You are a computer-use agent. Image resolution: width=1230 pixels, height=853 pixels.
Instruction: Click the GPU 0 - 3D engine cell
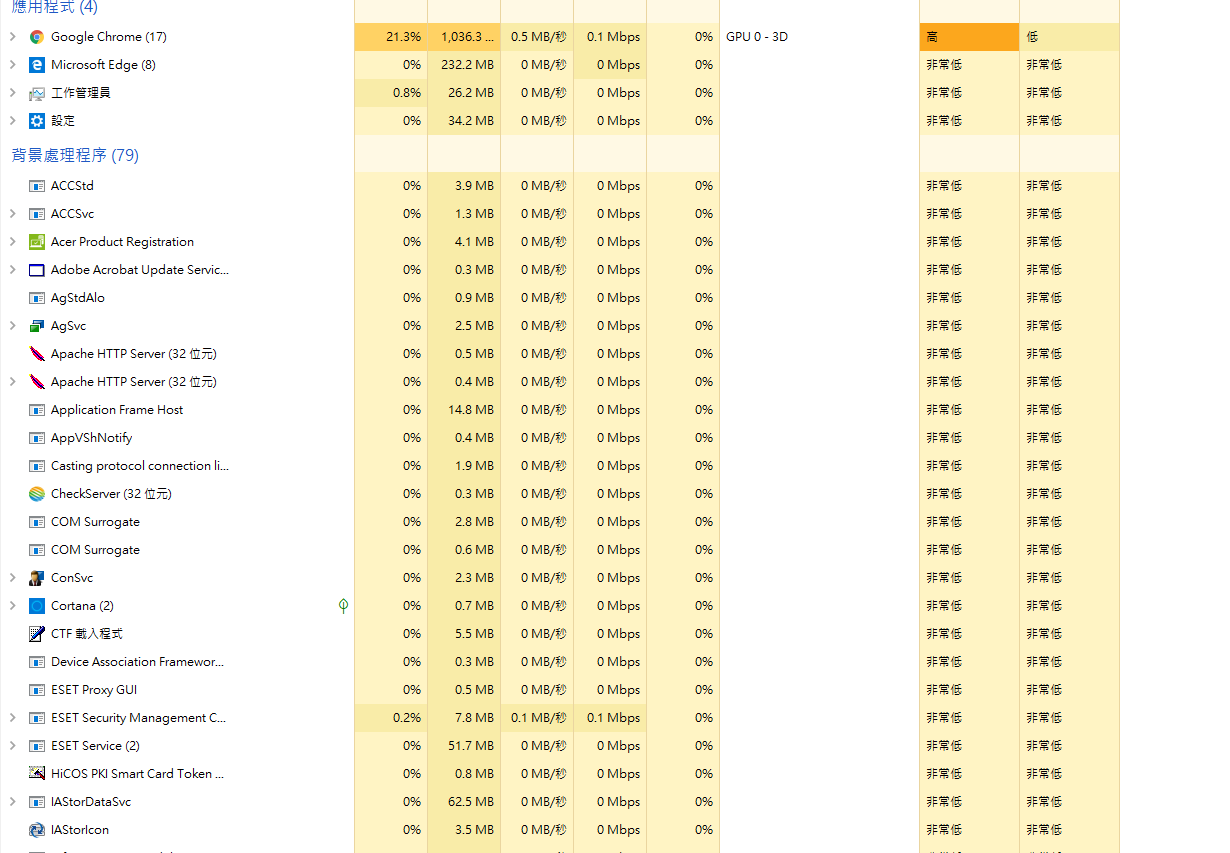[x=757, y=37]
